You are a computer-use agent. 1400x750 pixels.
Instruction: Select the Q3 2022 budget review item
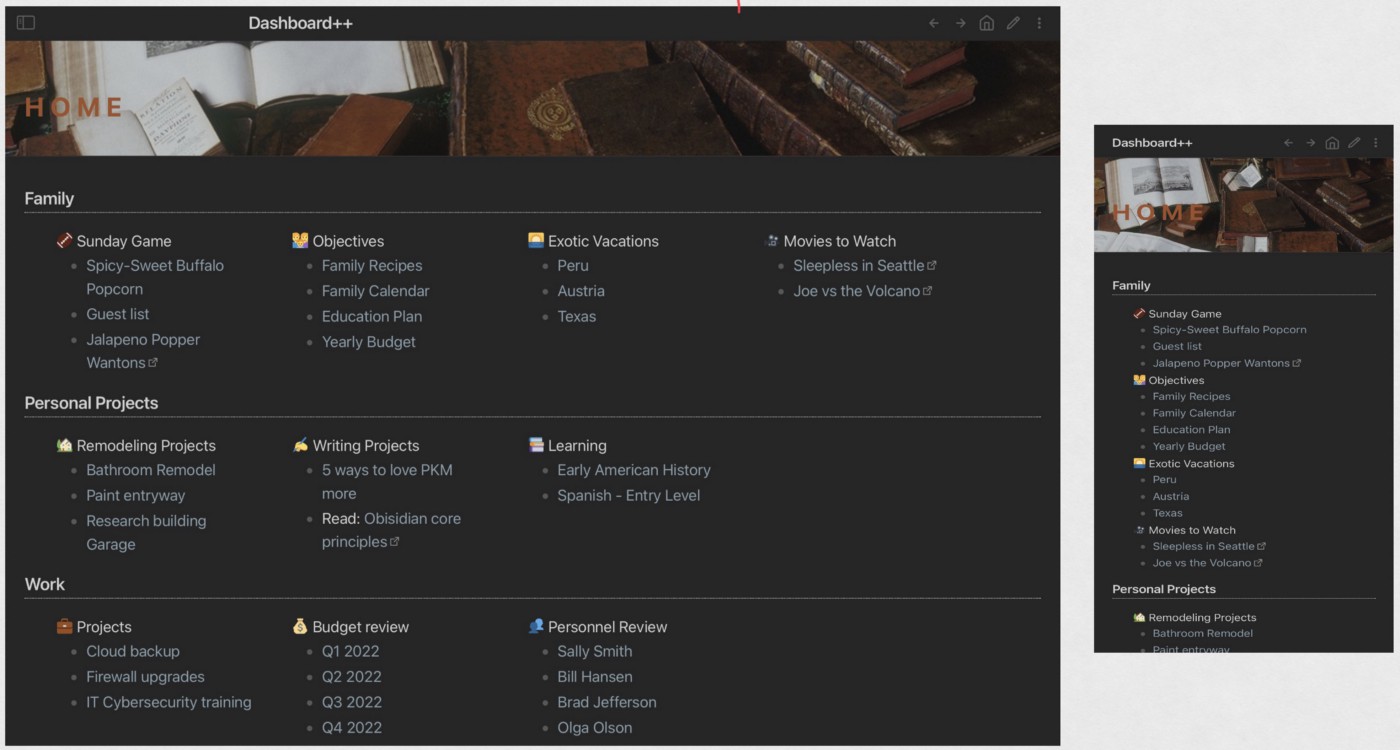[x=352, y=702]
